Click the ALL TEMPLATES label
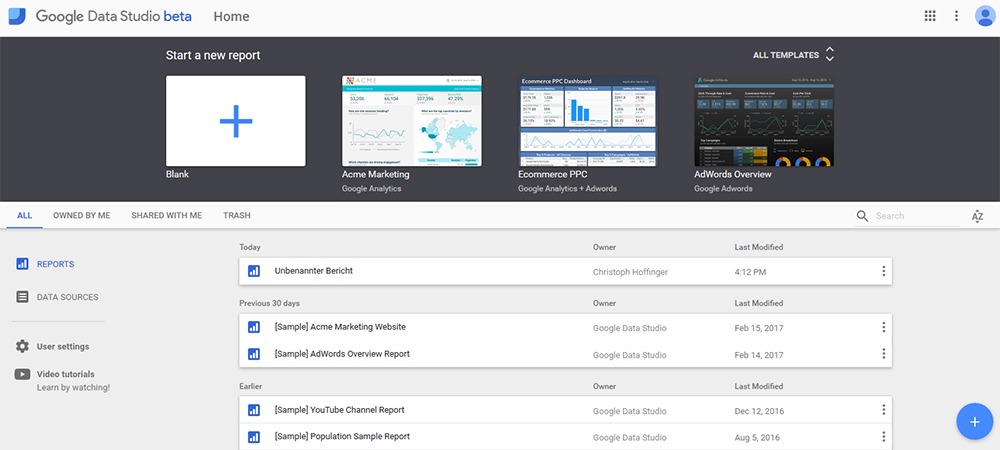Screen dimensions: 1000x450 [x=786, y=55]
